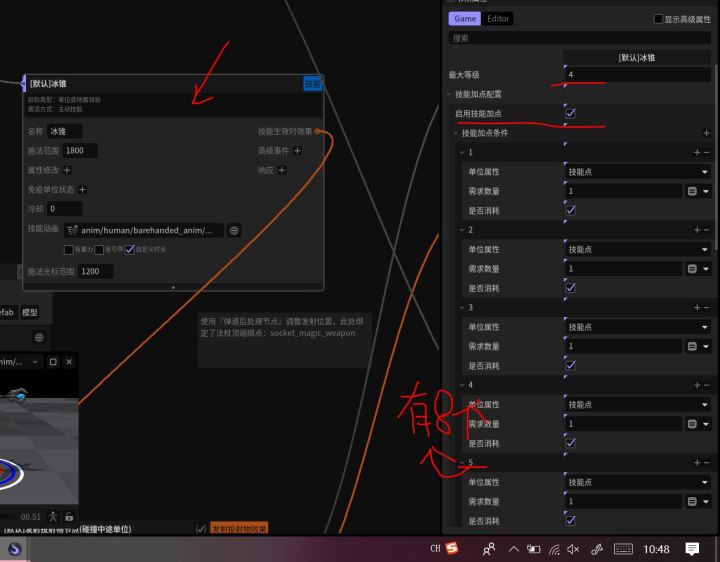
Task: Click the 模型 tab button
Action: pyautogui.click(x=30, y=312)
